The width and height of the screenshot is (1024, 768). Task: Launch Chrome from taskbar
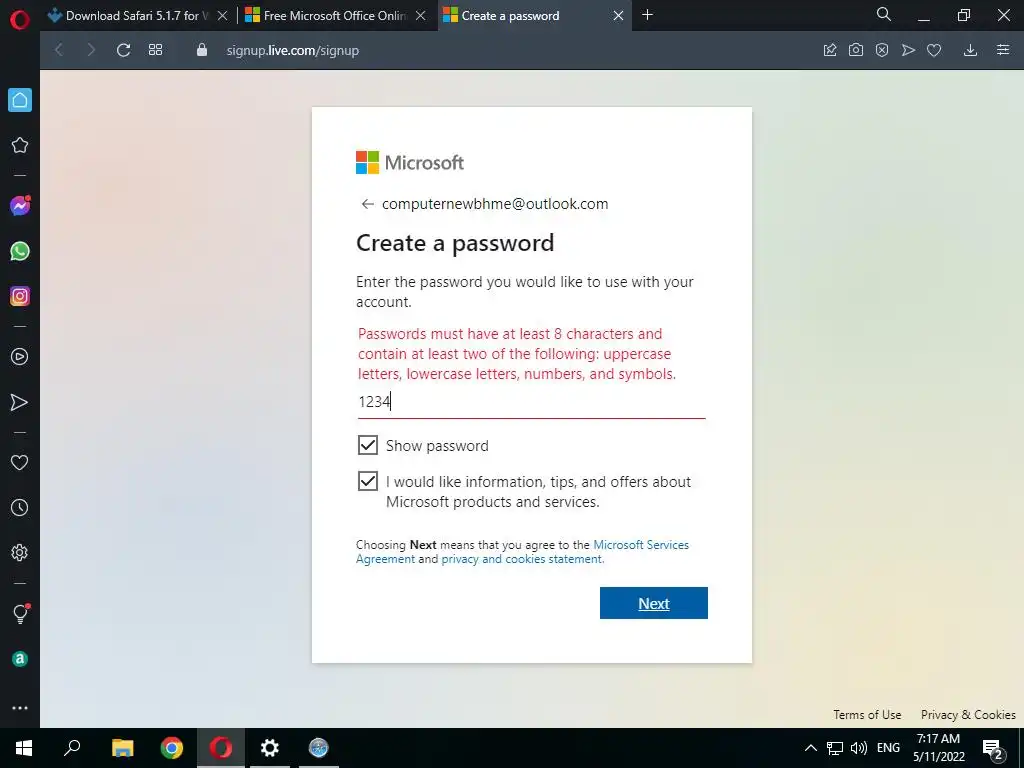[172, 748]
